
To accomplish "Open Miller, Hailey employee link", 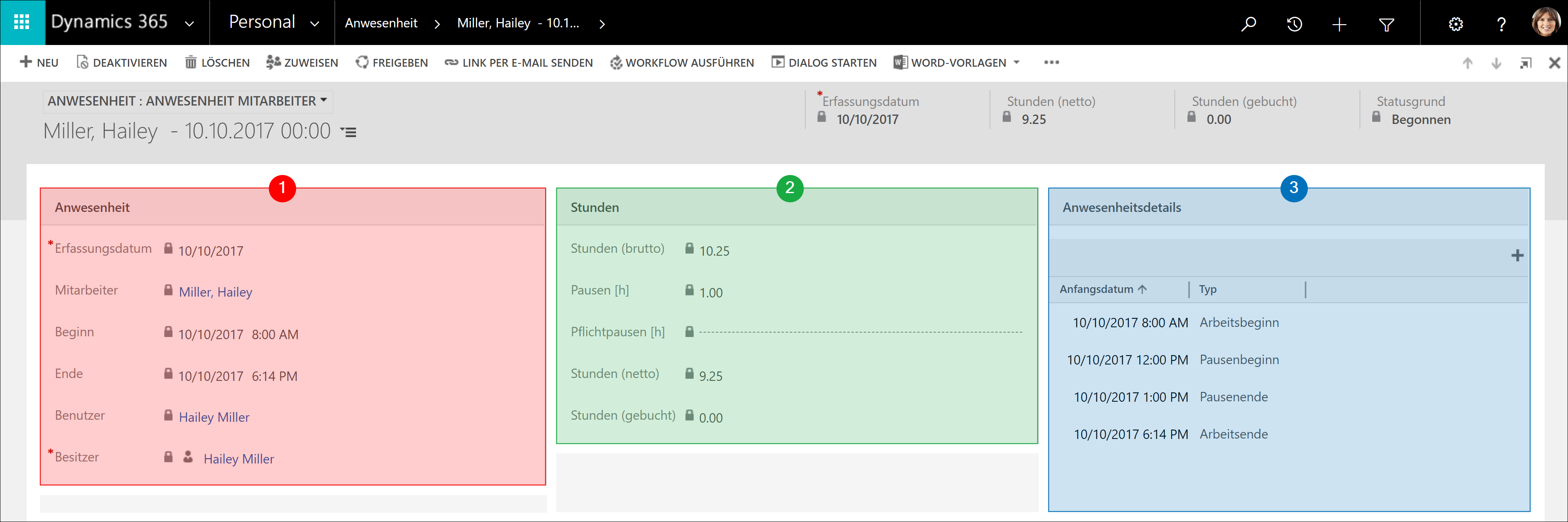I will [x=215, y=292].
